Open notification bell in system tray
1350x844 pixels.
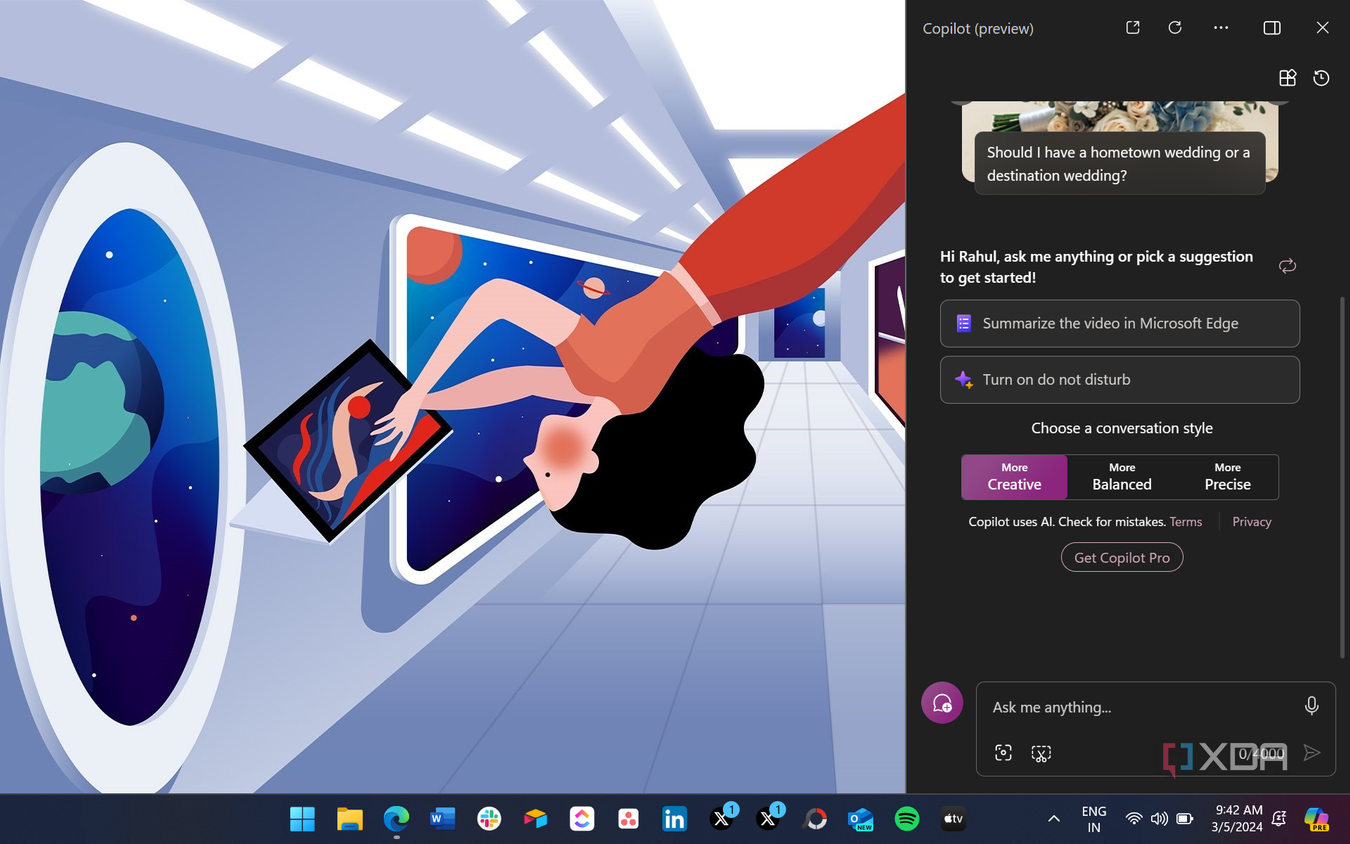coord(1279,819)
